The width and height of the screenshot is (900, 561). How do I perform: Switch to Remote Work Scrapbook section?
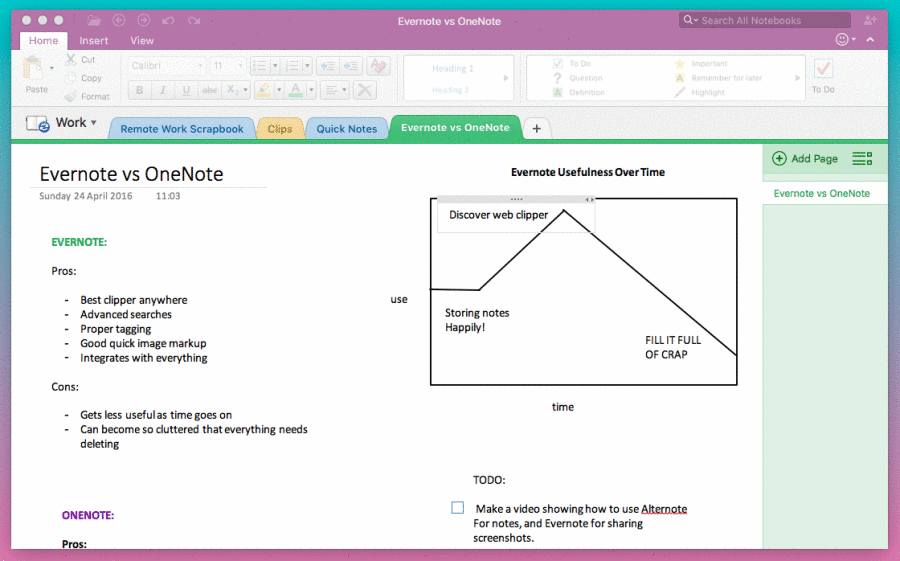181,129
